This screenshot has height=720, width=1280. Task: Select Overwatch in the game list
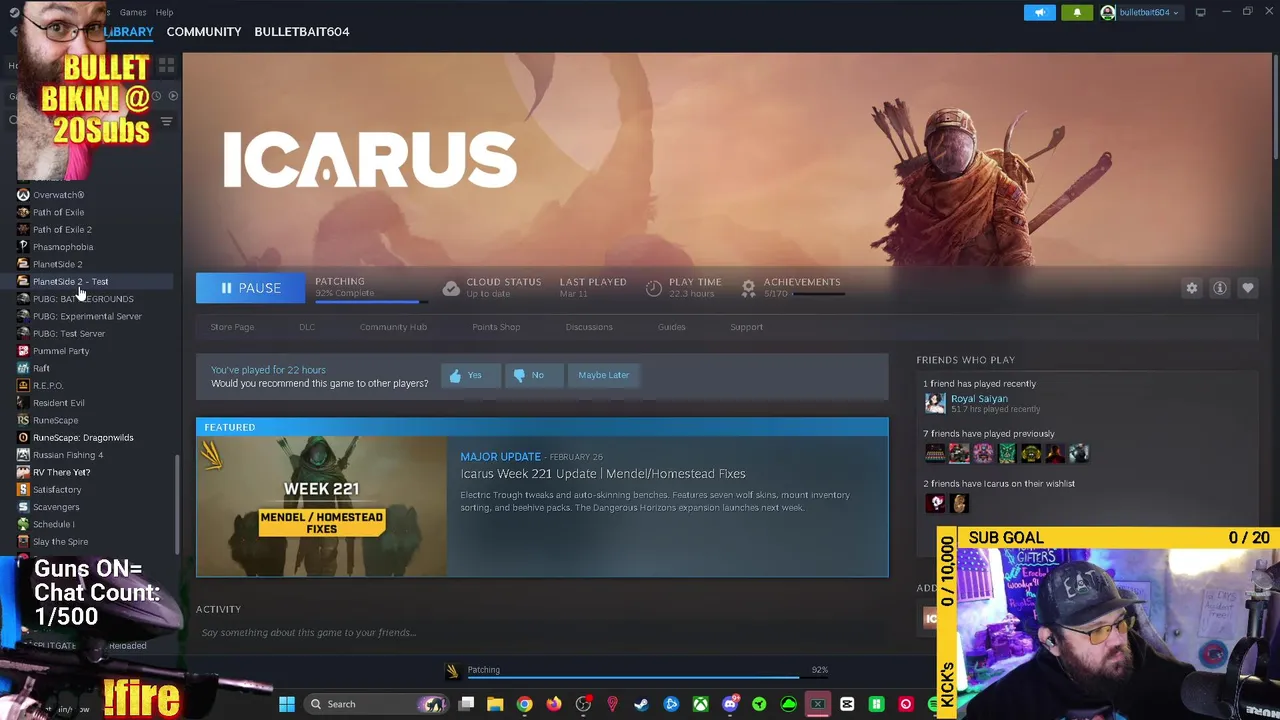pos(58,195)
